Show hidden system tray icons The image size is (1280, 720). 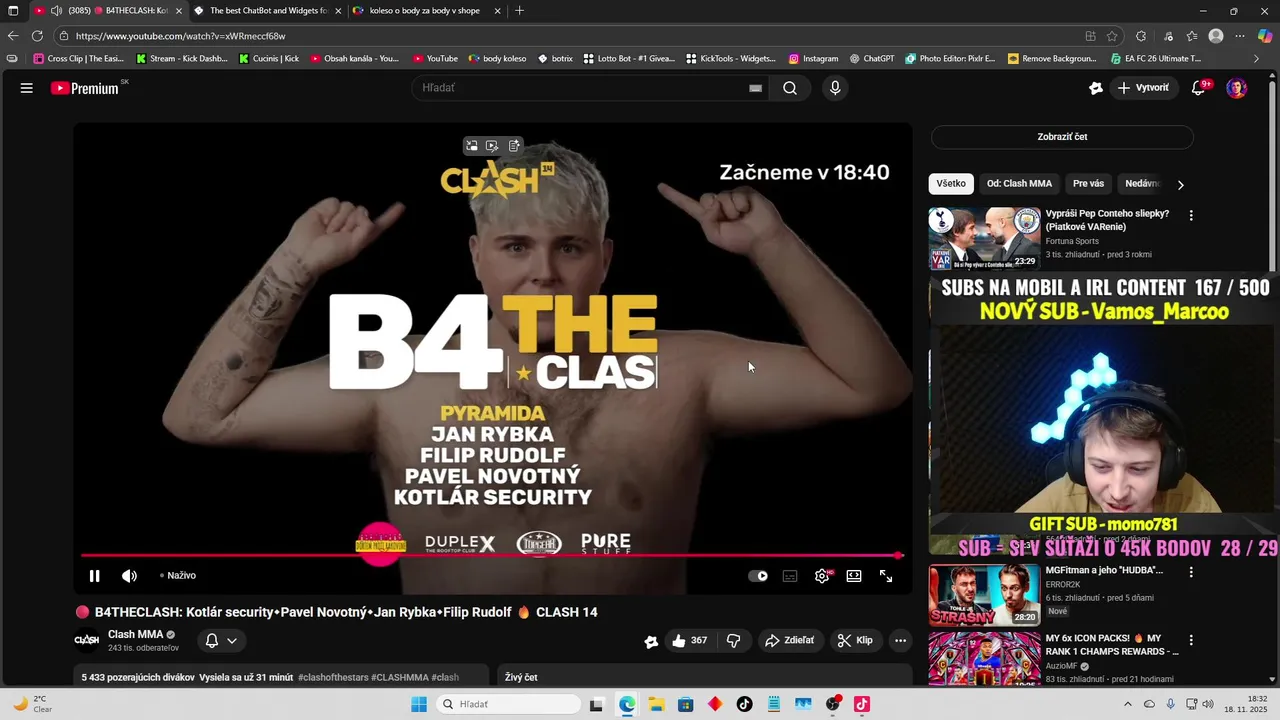tap(1128, 704)
